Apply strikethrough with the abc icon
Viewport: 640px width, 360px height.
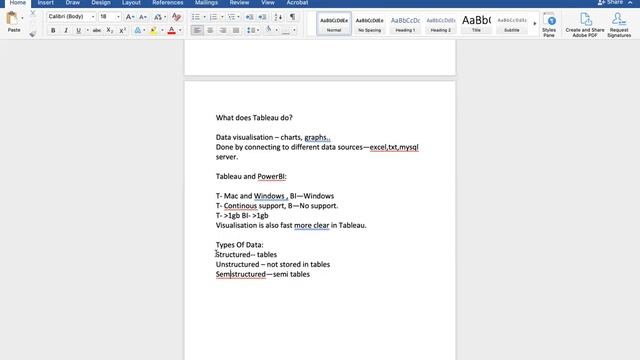[x=97, y=30]
